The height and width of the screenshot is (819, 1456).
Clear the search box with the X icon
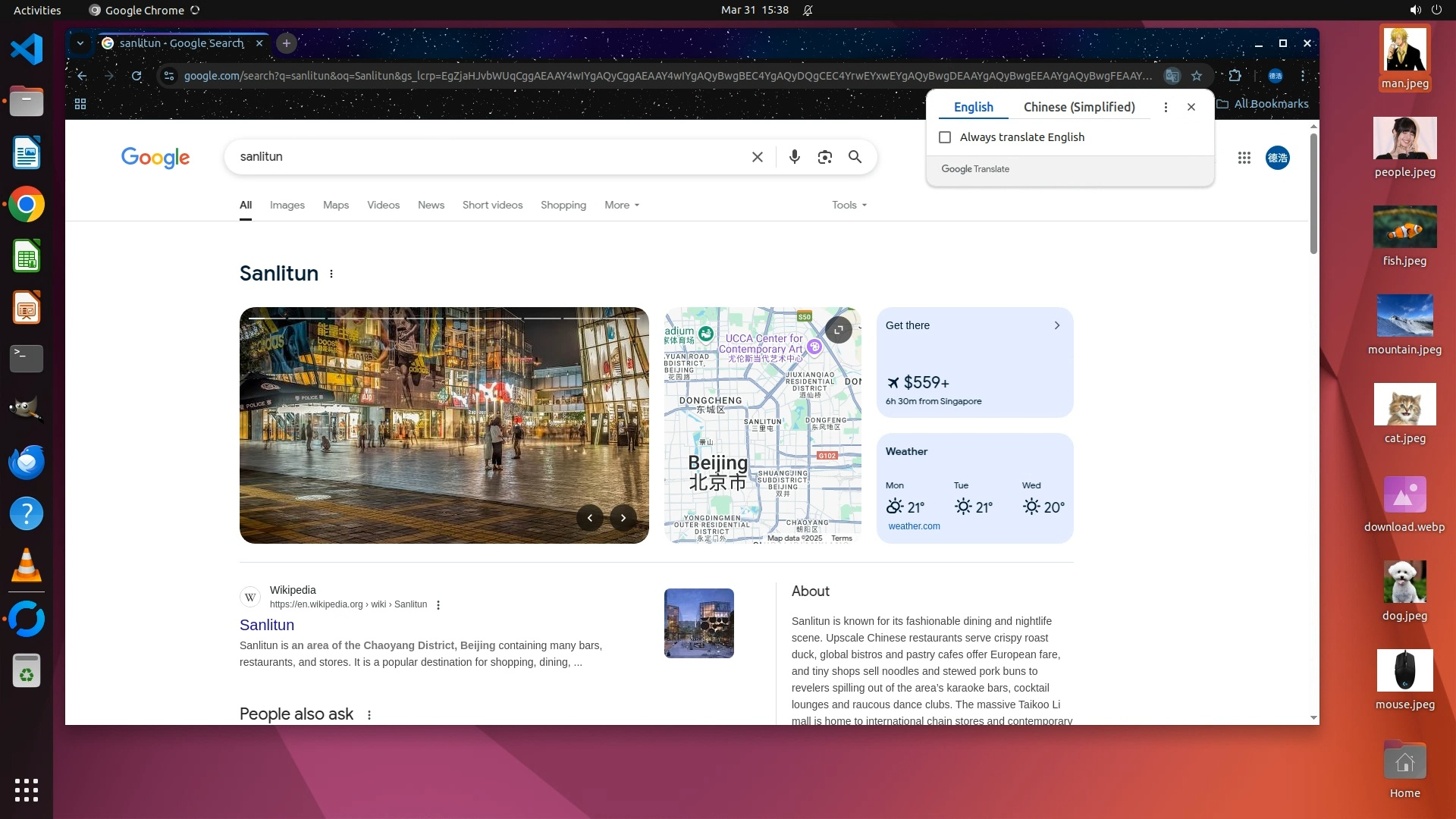[x=757, y=157]
